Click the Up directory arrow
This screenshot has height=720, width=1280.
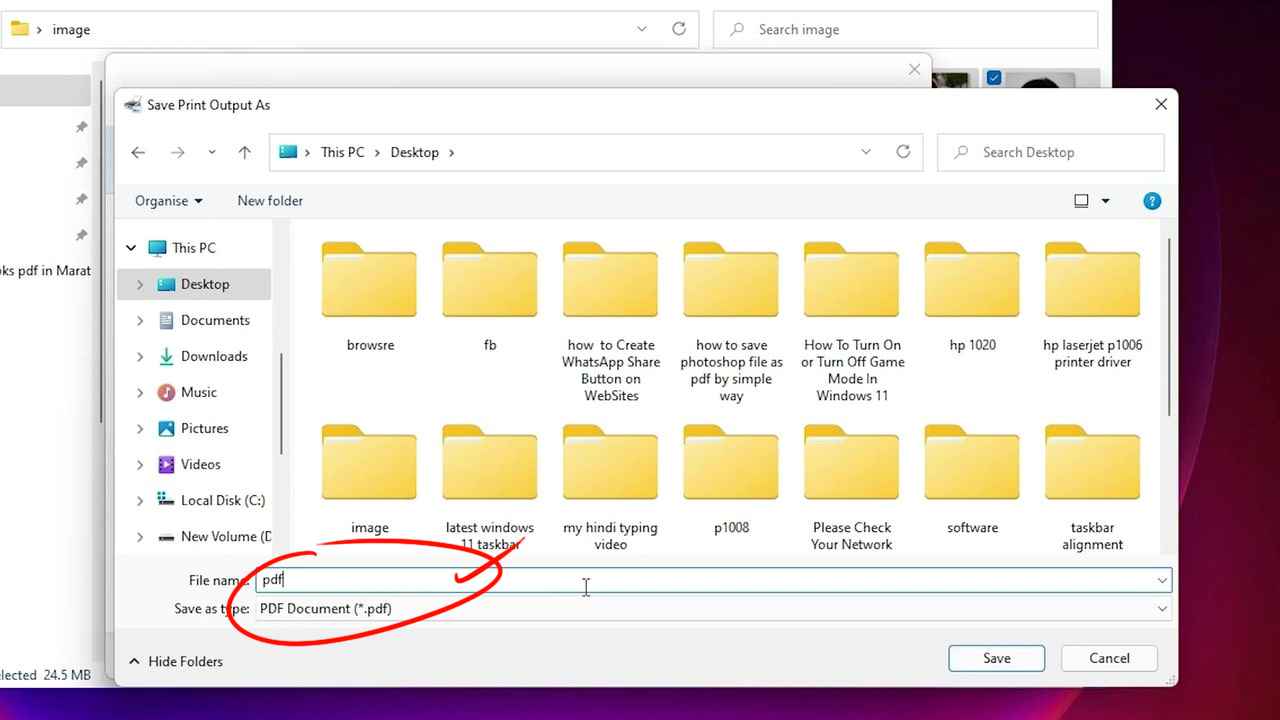pos(244,152)
